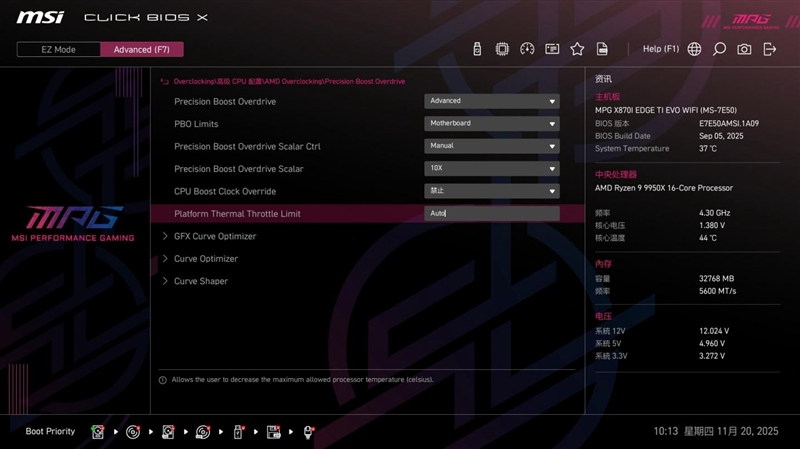The width and height of the screenshot is (800, 449).
Task: Click motherboard name MPG X870I EDGE TI EVO WIFI
Action: (666, 110)
